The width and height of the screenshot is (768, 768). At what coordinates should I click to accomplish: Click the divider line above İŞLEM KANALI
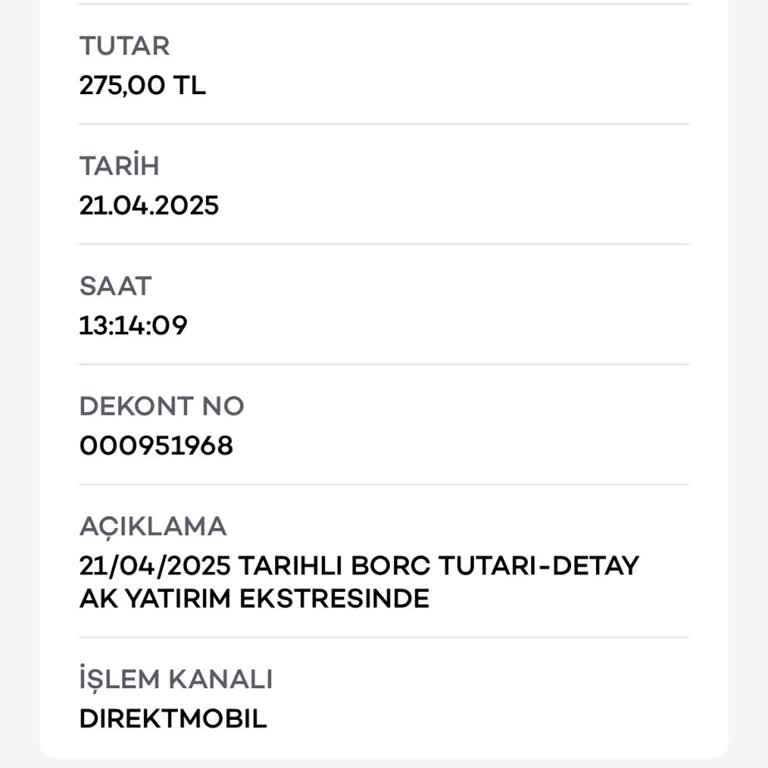[x=384, y=638]
